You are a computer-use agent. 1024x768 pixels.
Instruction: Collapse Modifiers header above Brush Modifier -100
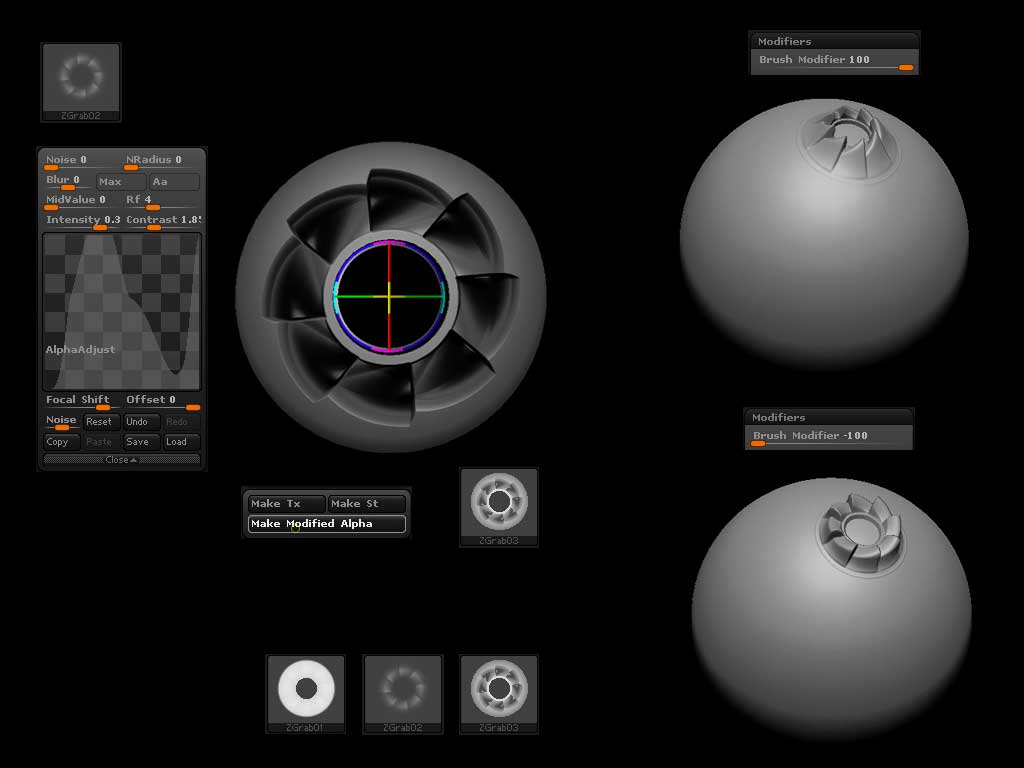828,418
